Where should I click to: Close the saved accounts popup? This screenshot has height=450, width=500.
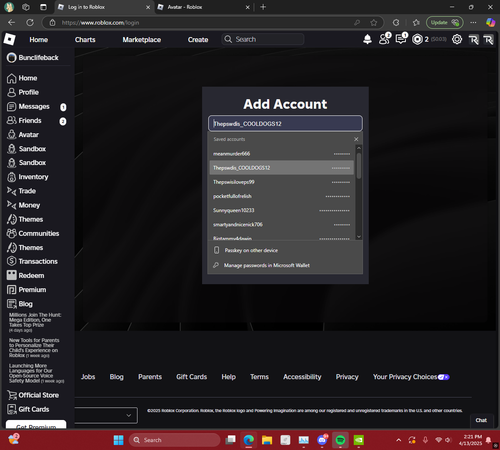pos(356,139)
